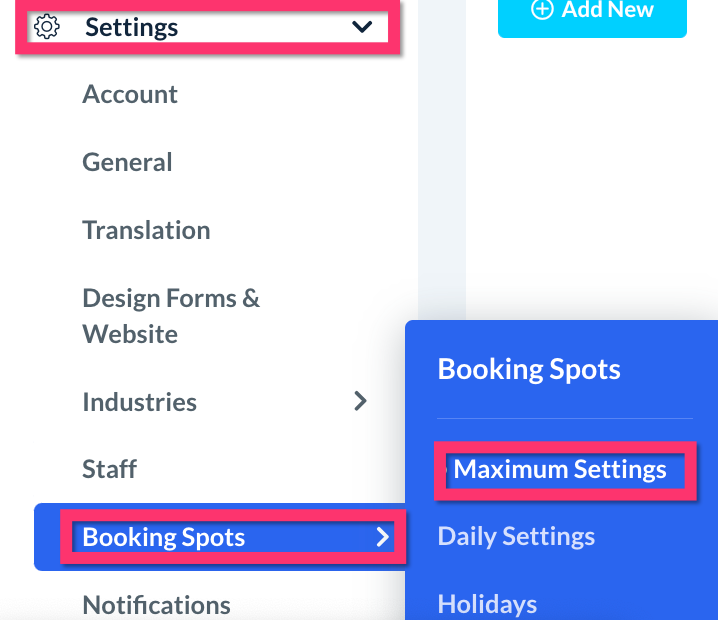Select Booking Spots in the sidebar
Viewport: 718px width, 620px height.
163,538
